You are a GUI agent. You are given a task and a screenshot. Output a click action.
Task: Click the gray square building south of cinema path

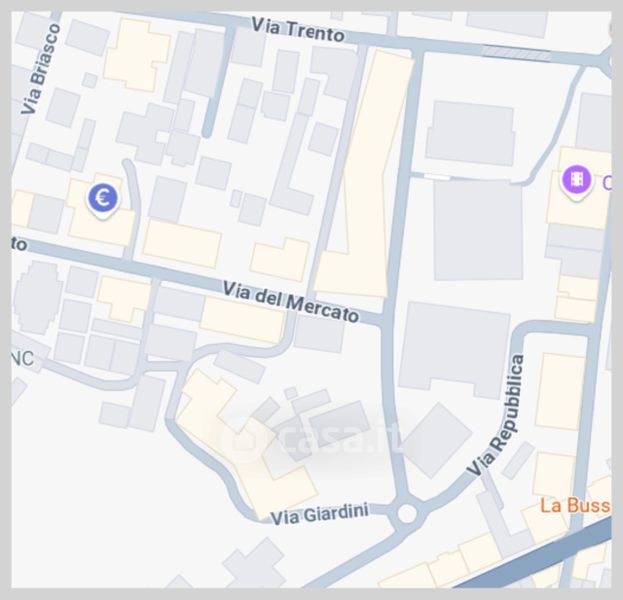[478, 230]
